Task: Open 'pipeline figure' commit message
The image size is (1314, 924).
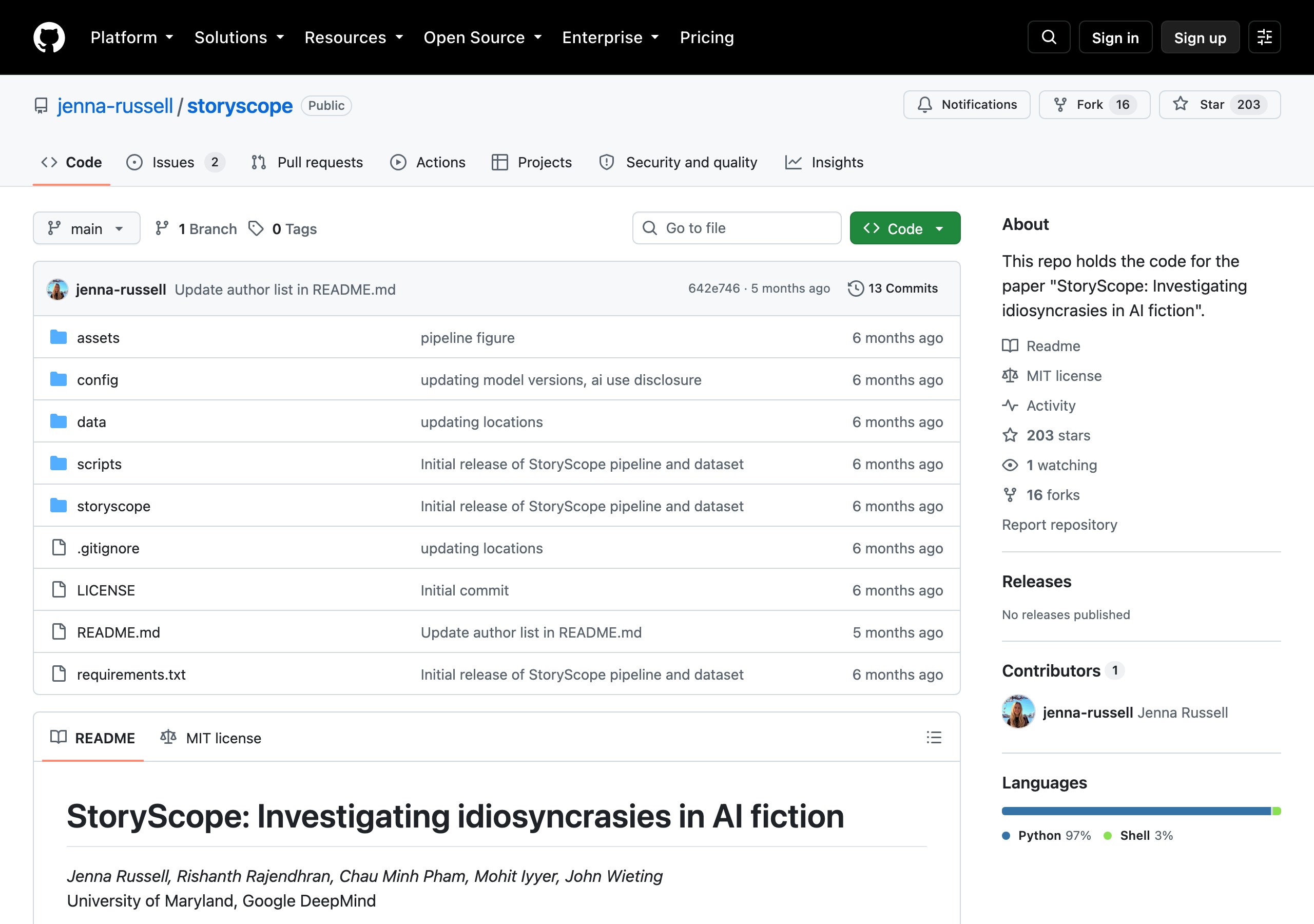Action: pyautogui.click(x=468, y=338)
